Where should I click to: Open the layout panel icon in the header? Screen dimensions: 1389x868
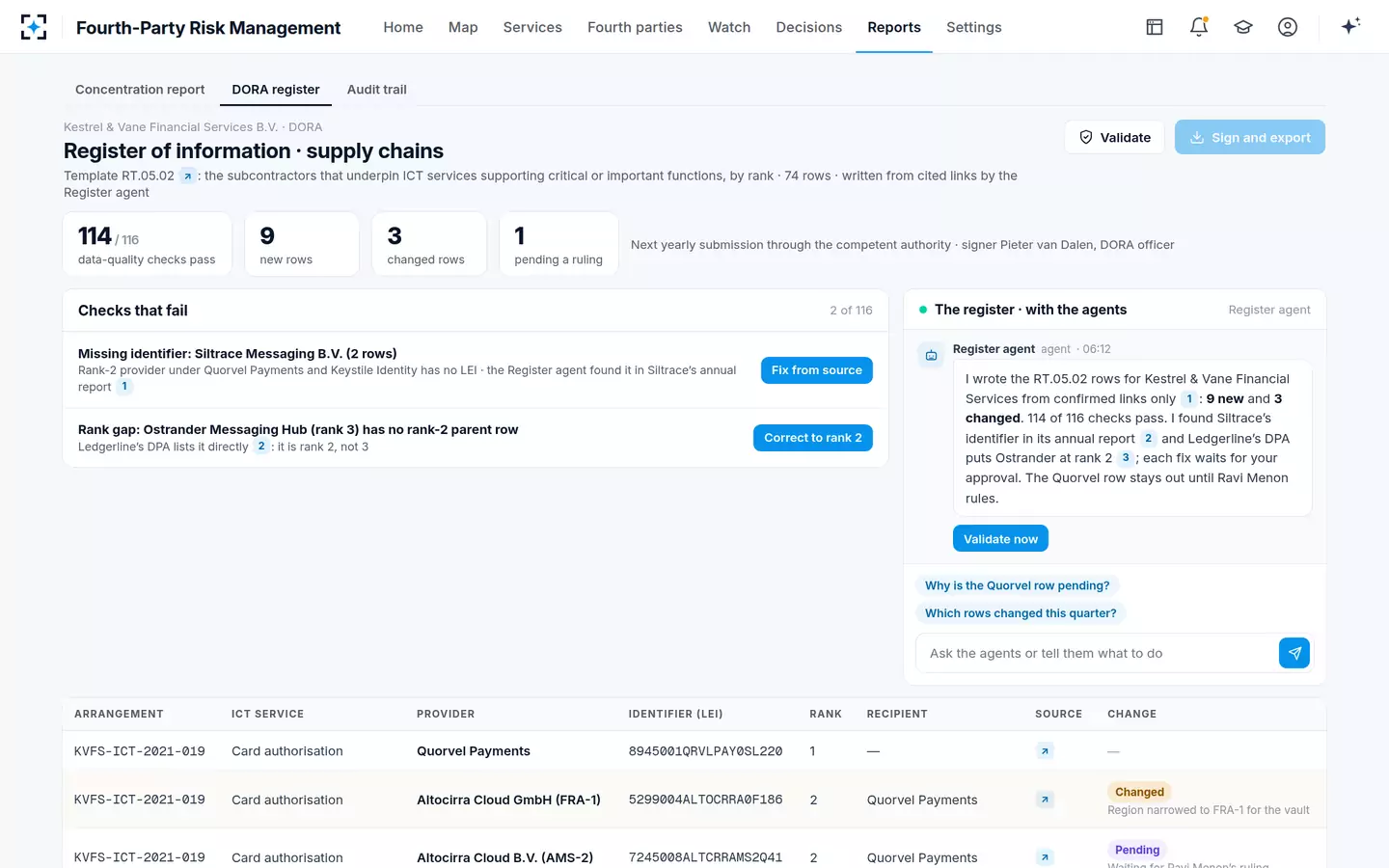(1155, 27)
